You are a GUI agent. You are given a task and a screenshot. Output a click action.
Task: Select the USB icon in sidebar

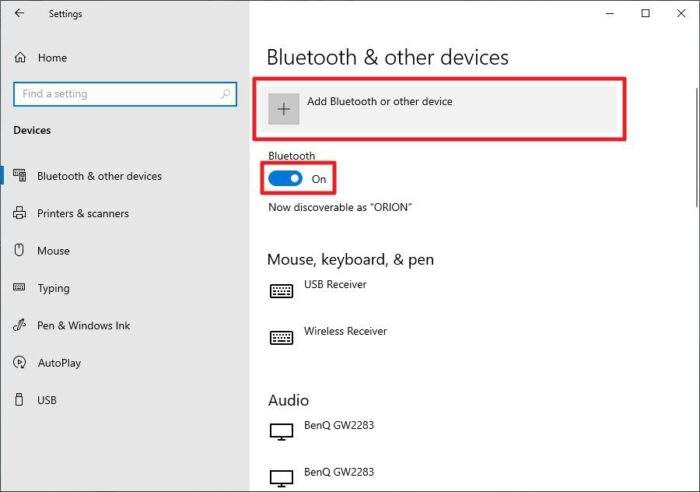(x=19, y=400)
